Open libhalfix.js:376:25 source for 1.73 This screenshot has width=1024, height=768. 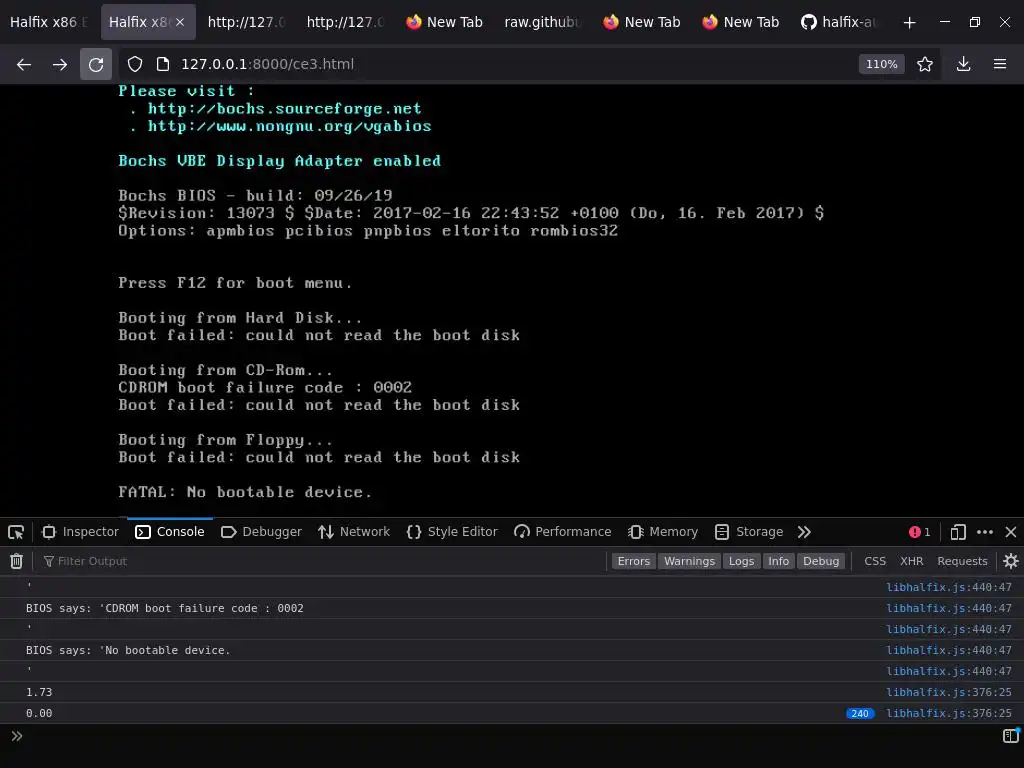click(948, 692)
